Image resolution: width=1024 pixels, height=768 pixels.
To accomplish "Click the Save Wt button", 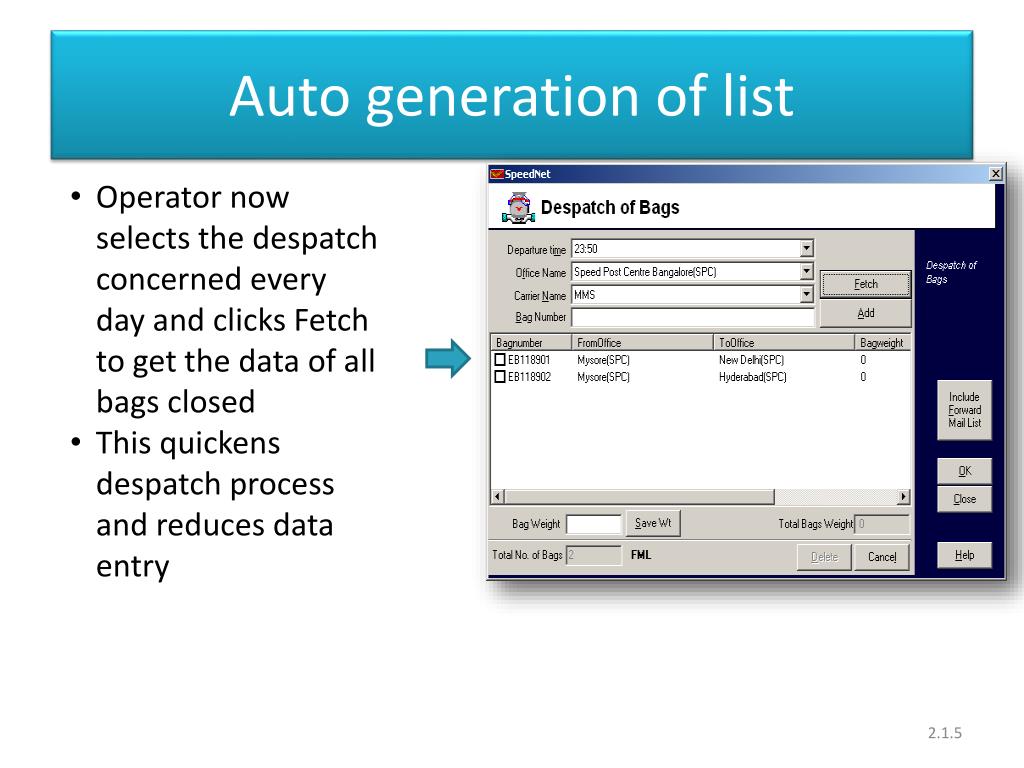I will point(653,523).
